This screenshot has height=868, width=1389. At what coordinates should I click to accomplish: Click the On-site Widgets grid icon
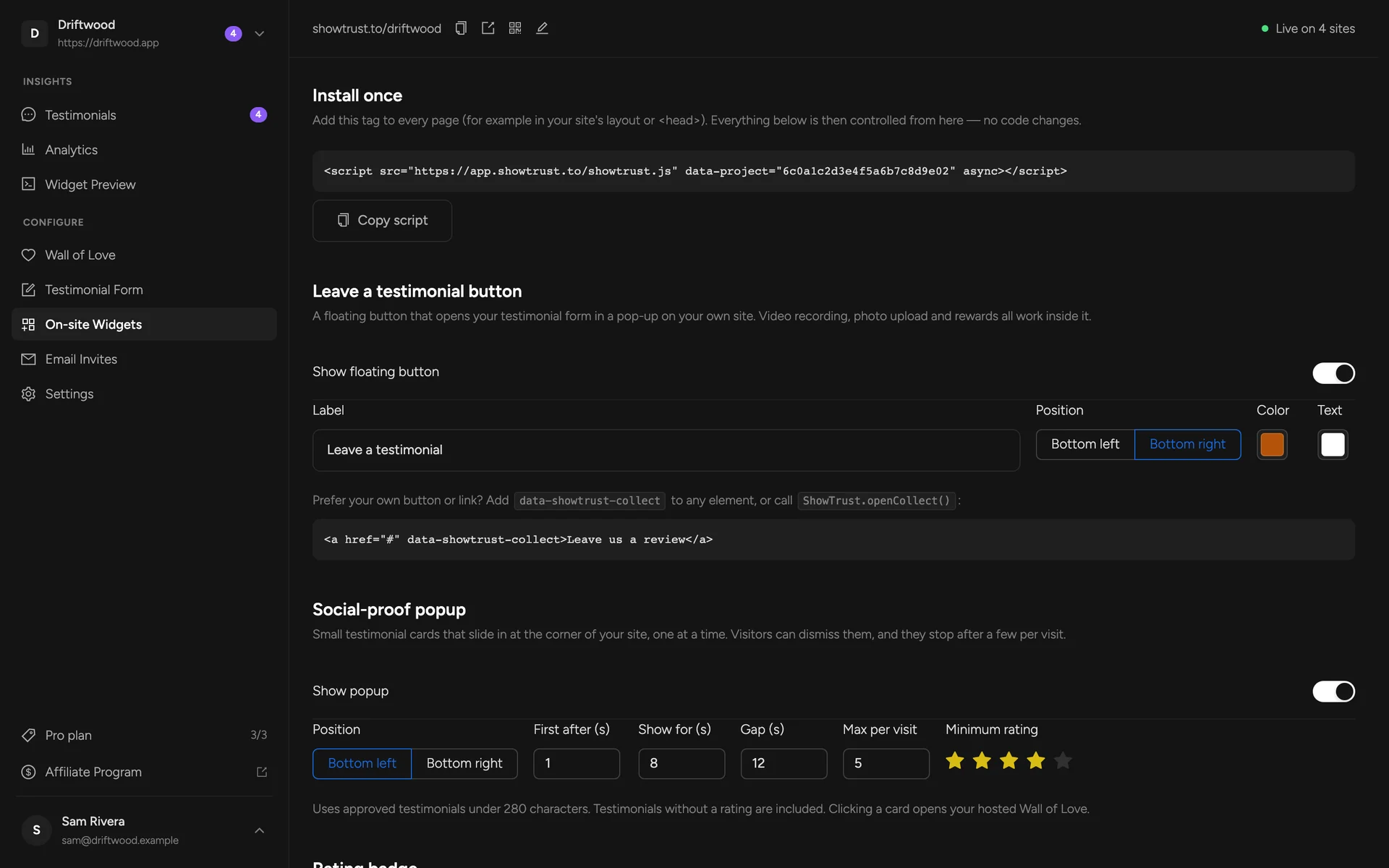[28, 324]
